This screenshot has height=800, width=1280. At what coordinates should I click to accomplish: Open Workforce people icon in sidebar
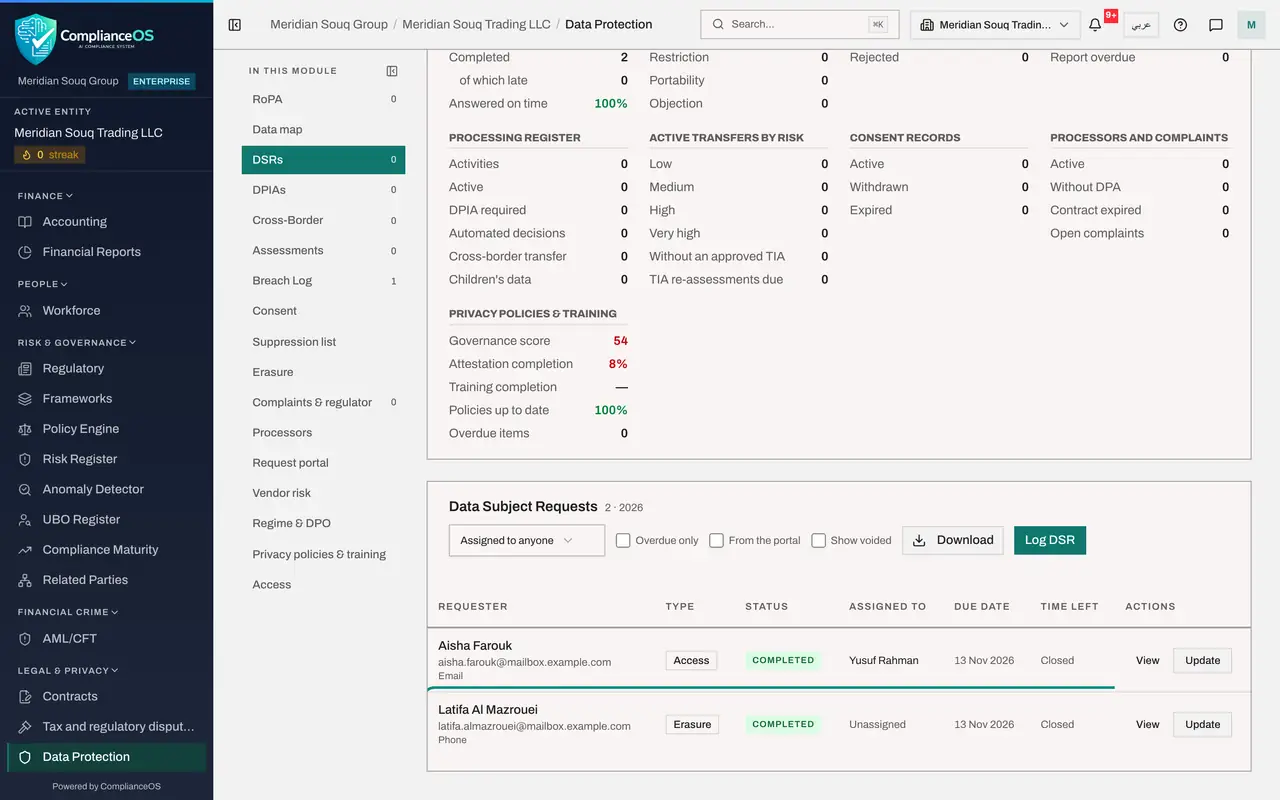pos(25,311)
